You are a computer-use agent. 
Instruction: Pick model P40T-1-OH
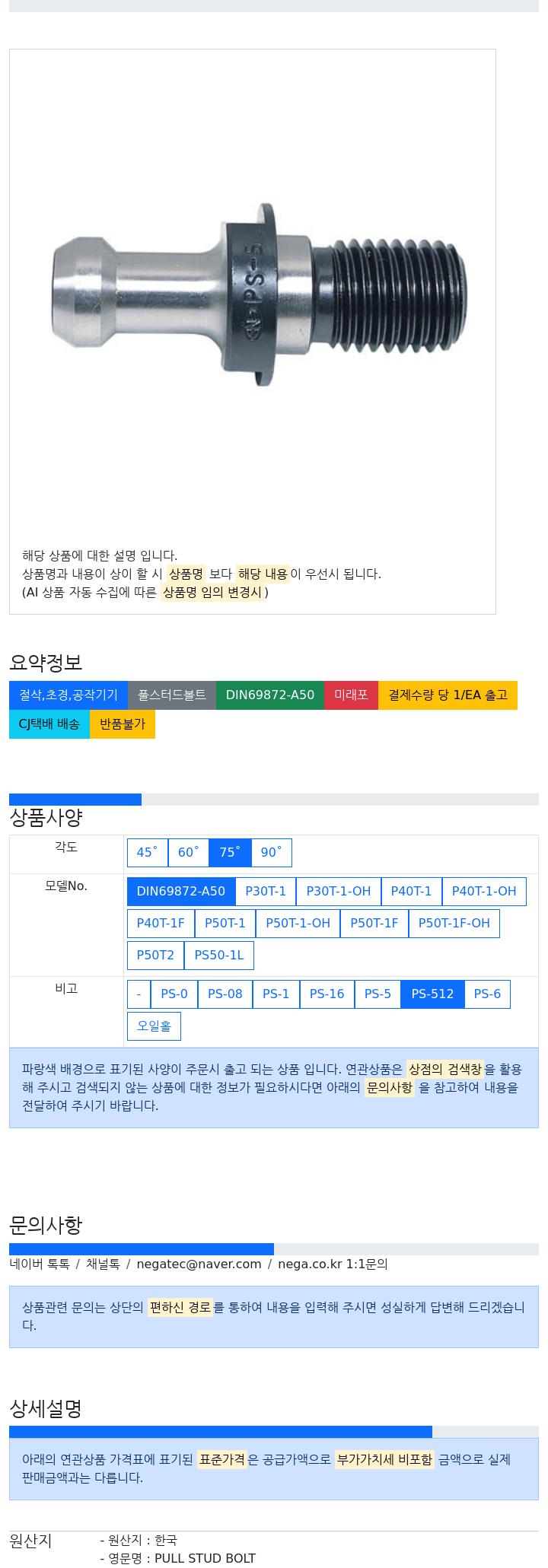484,891
